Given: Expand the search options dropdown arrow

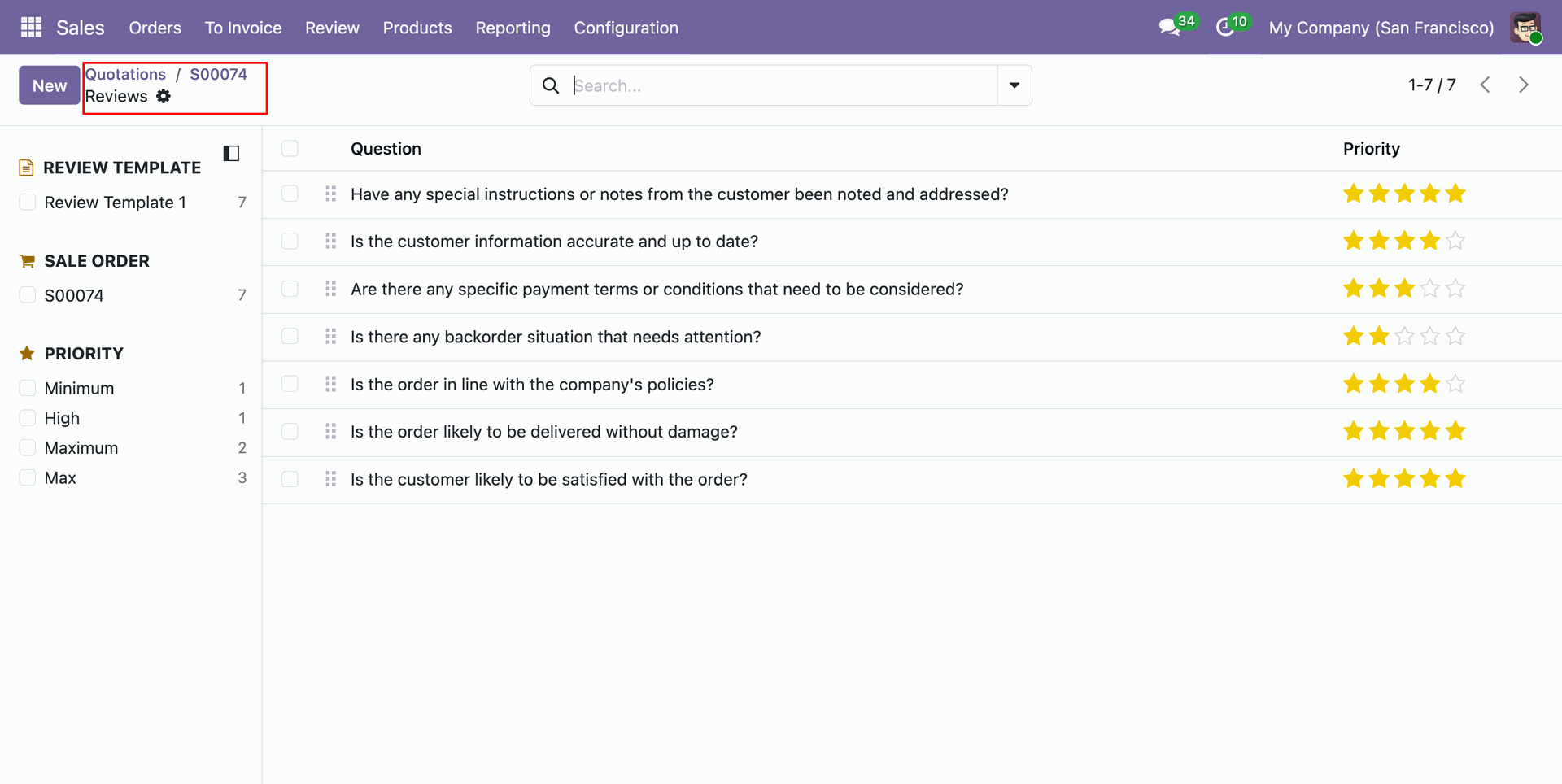Looking at the screenshot, I should pos(1014,85).
